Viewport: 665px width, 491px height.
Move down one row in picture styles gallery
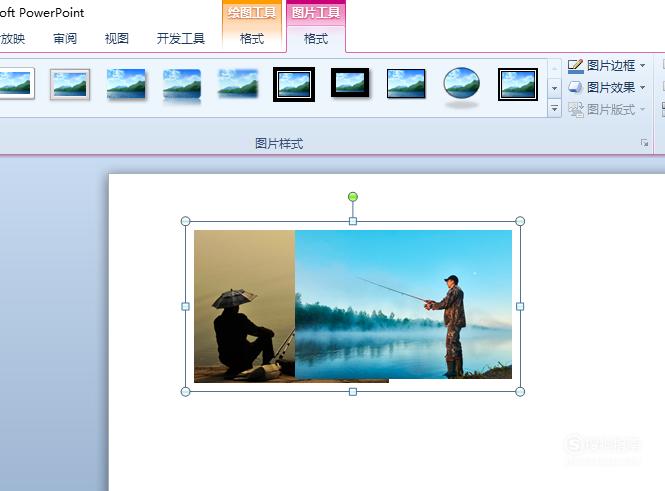(x=554, y=88)
